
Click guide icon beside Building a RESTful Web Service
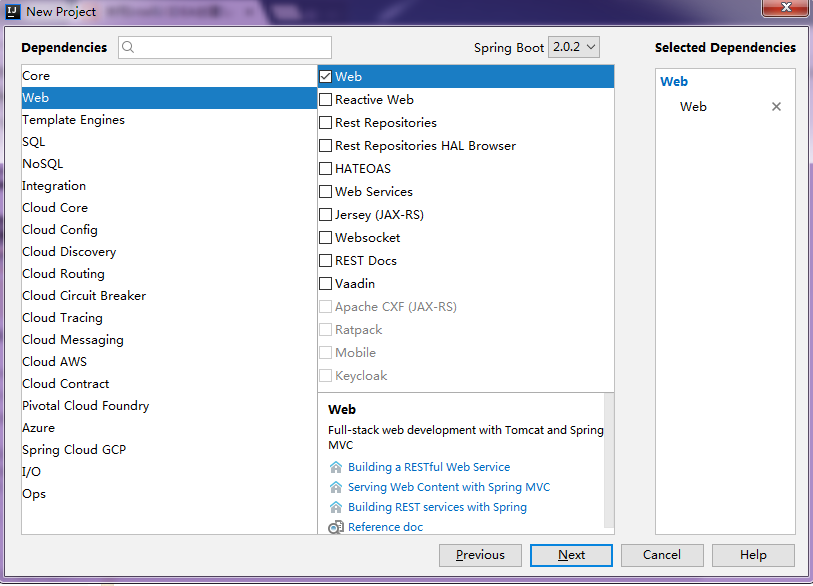(x=336, y=467)
